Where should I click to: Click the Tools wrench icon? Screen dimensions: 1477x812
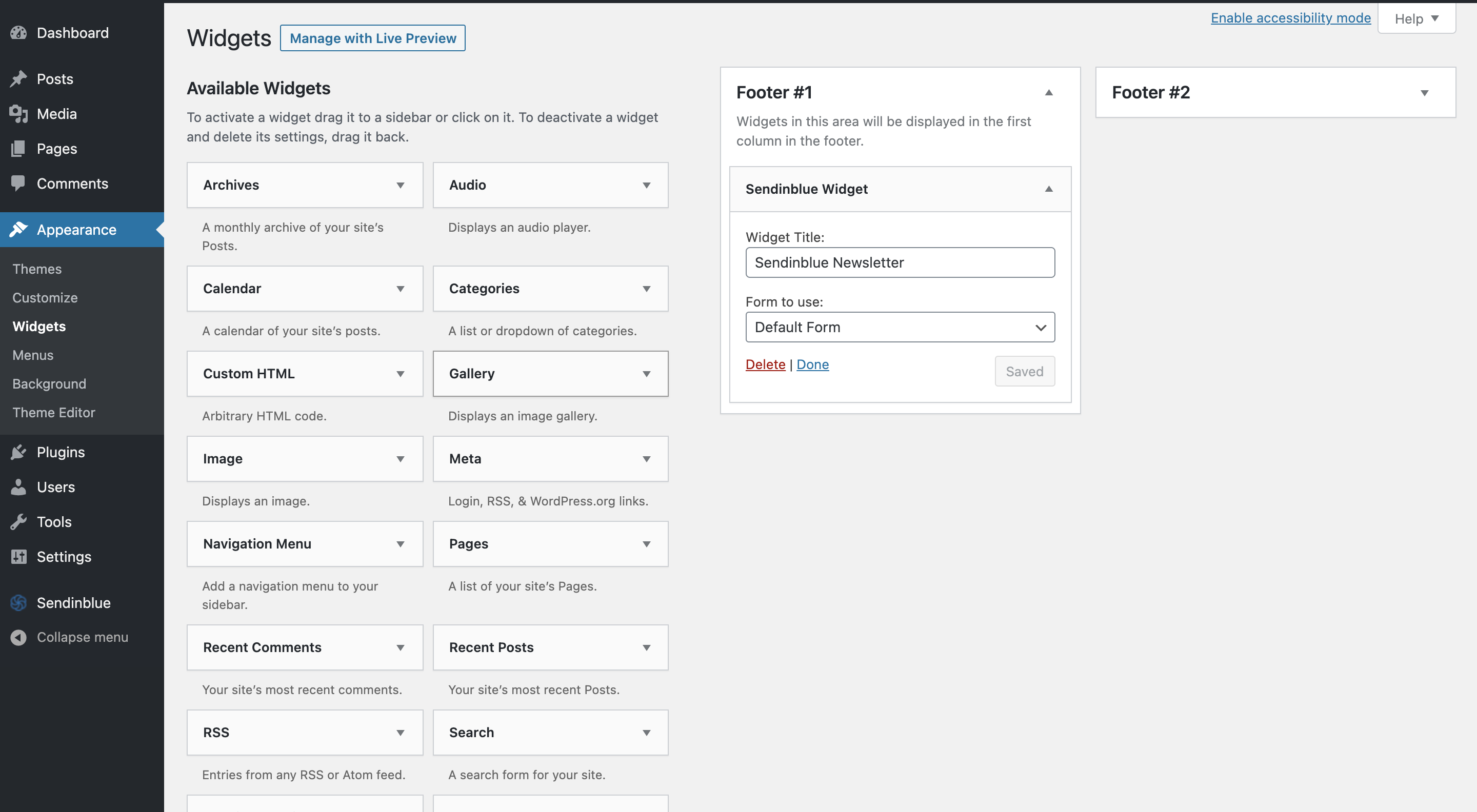tap(18, 521)
